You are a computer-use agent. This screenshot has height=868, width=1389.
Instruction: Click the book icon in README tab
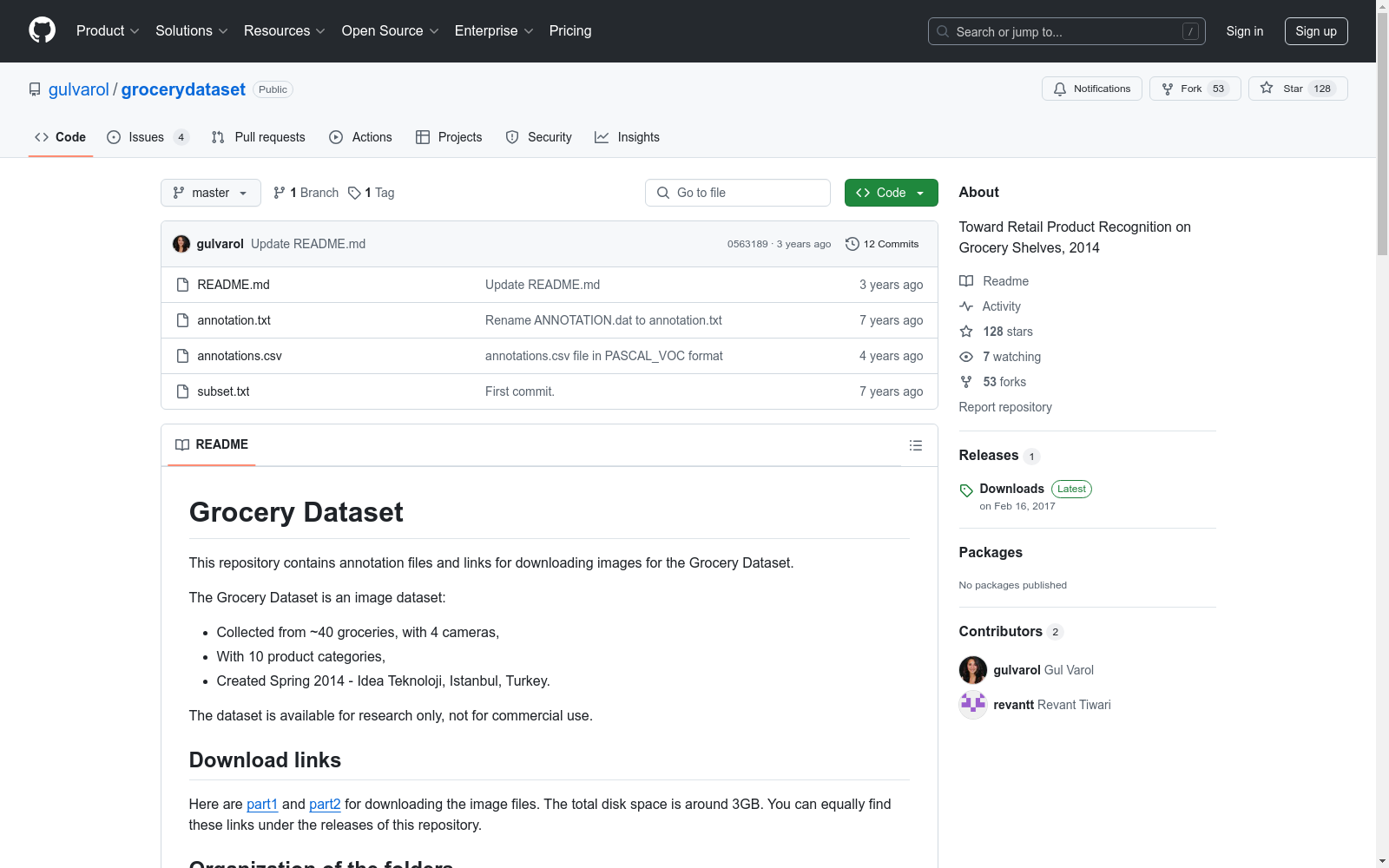click(182, 444)
